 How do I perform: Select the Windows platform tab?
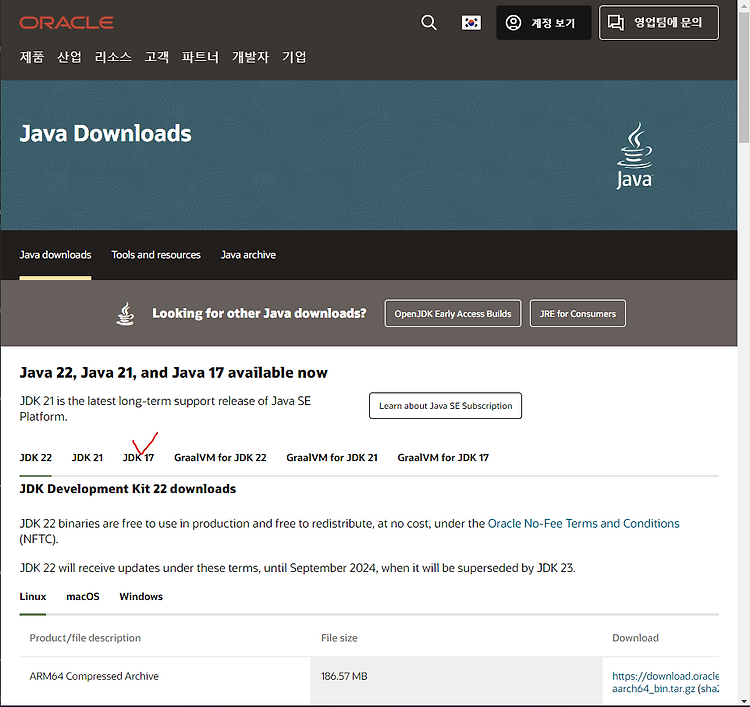[141, 597]
